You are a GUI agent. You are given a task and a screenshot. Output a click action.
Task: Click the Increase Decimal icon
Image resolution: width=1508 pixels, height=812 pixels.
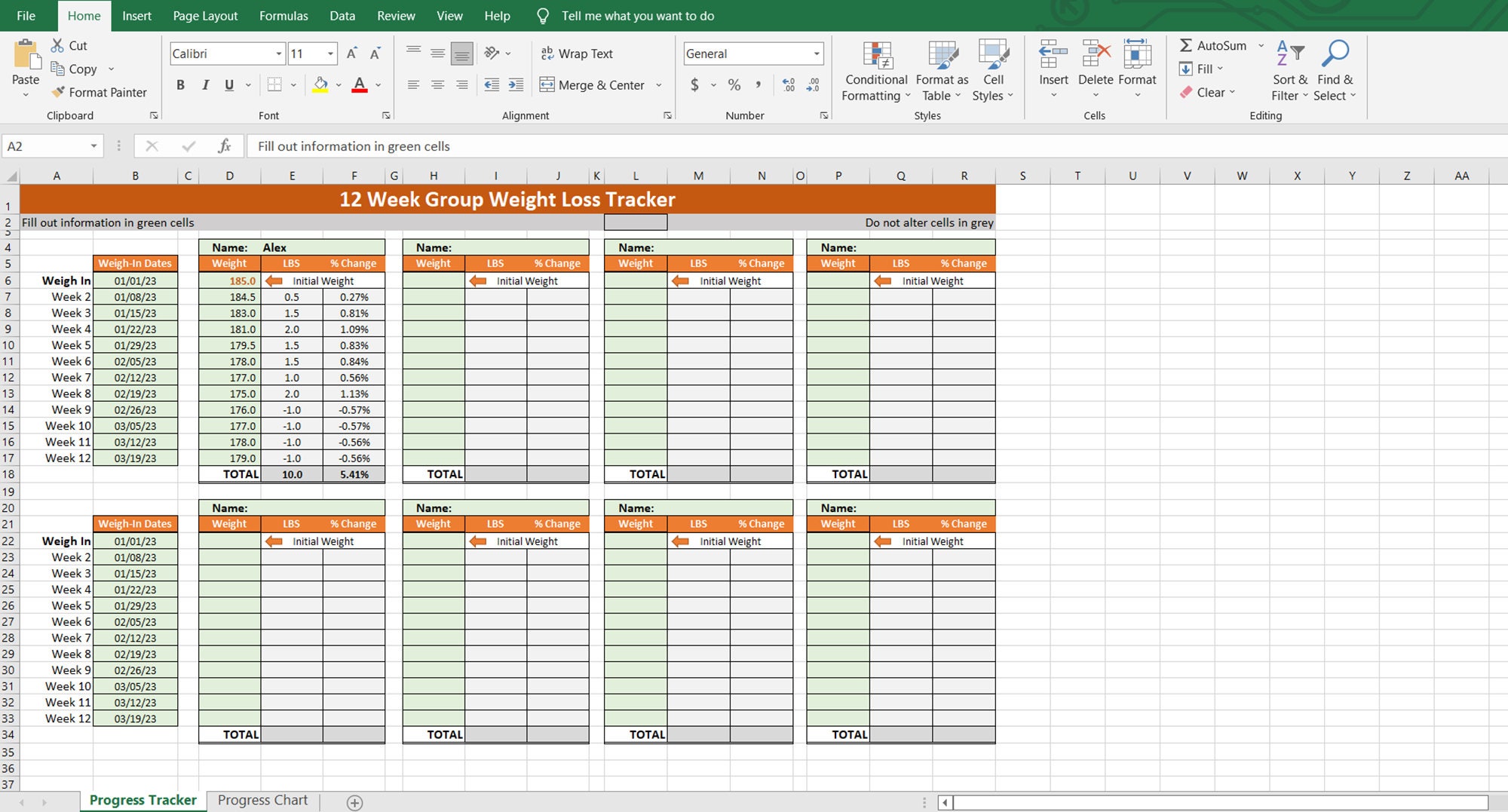[789, 84]
